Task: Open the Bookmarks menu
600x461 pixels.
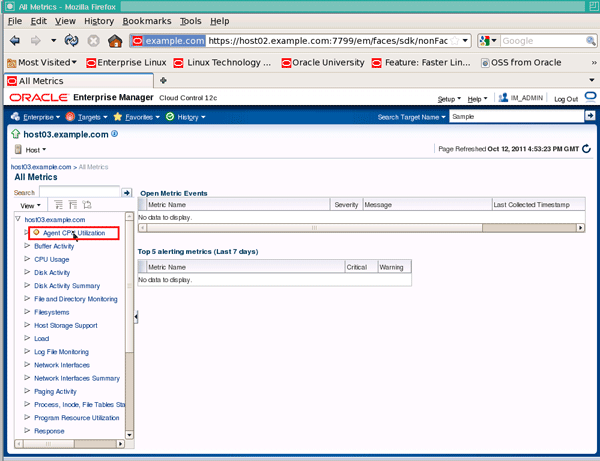Action: (x=147, y=21)
